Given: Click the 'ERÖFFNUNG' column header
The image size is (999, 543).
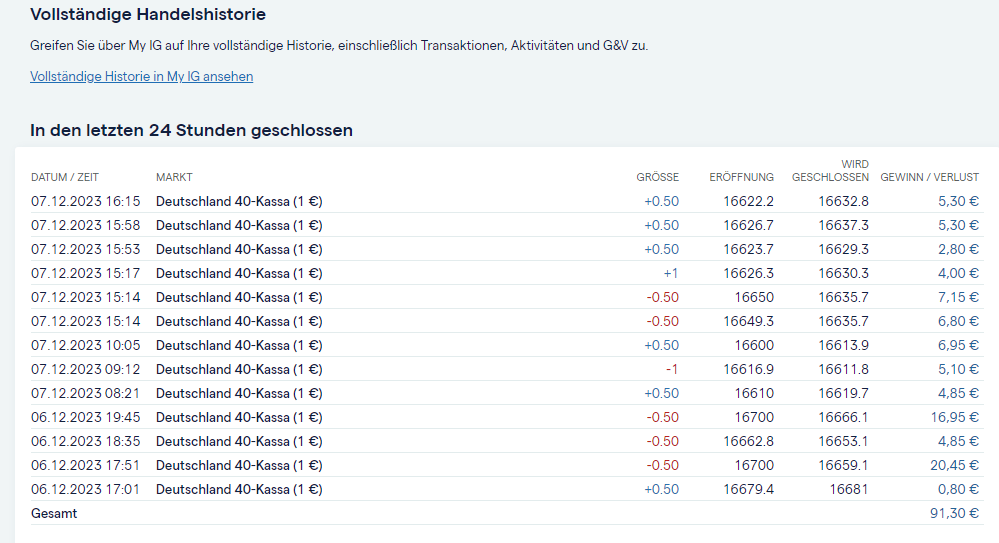Looking at the screenshot, I should [741, 177].
